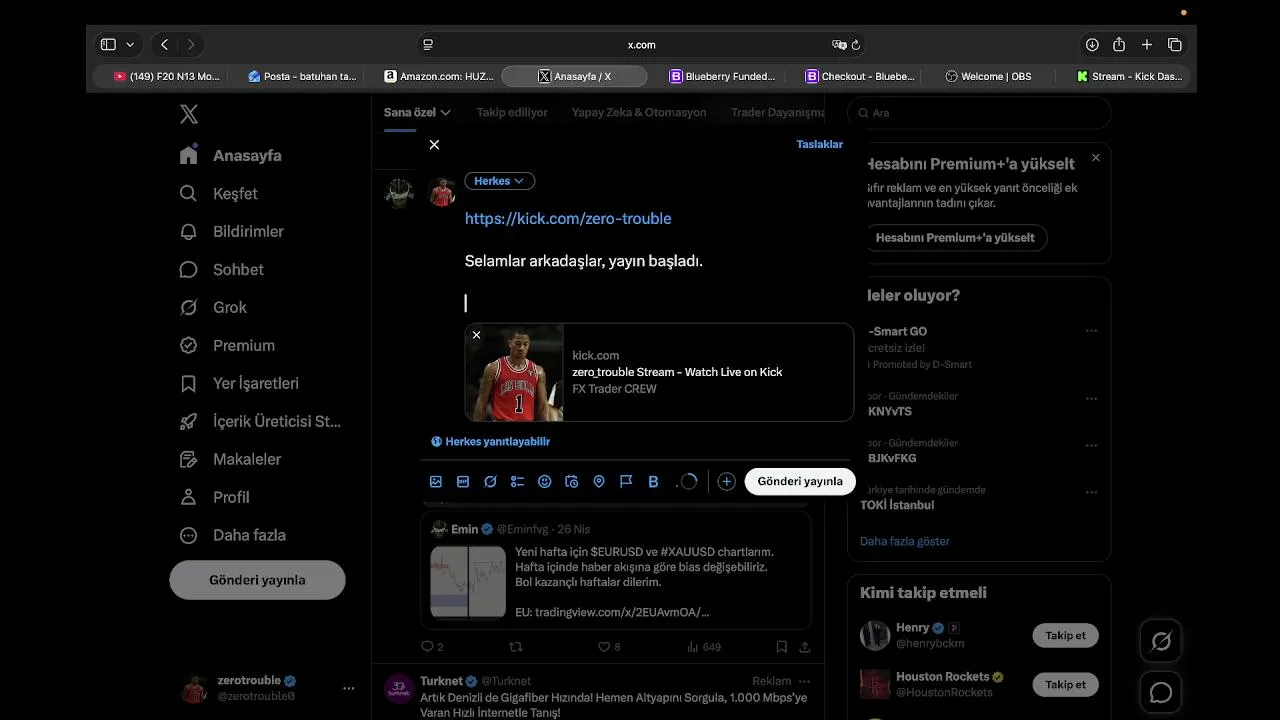Go to Anasayfa in sidebar
The height and width of the screenshot is (720, 1280).
click(232, 155)
